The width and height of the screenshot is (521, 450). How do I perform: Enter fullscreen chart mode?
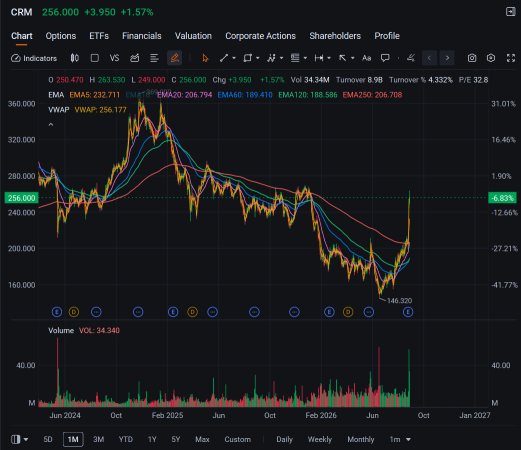(x=511, y=58)
